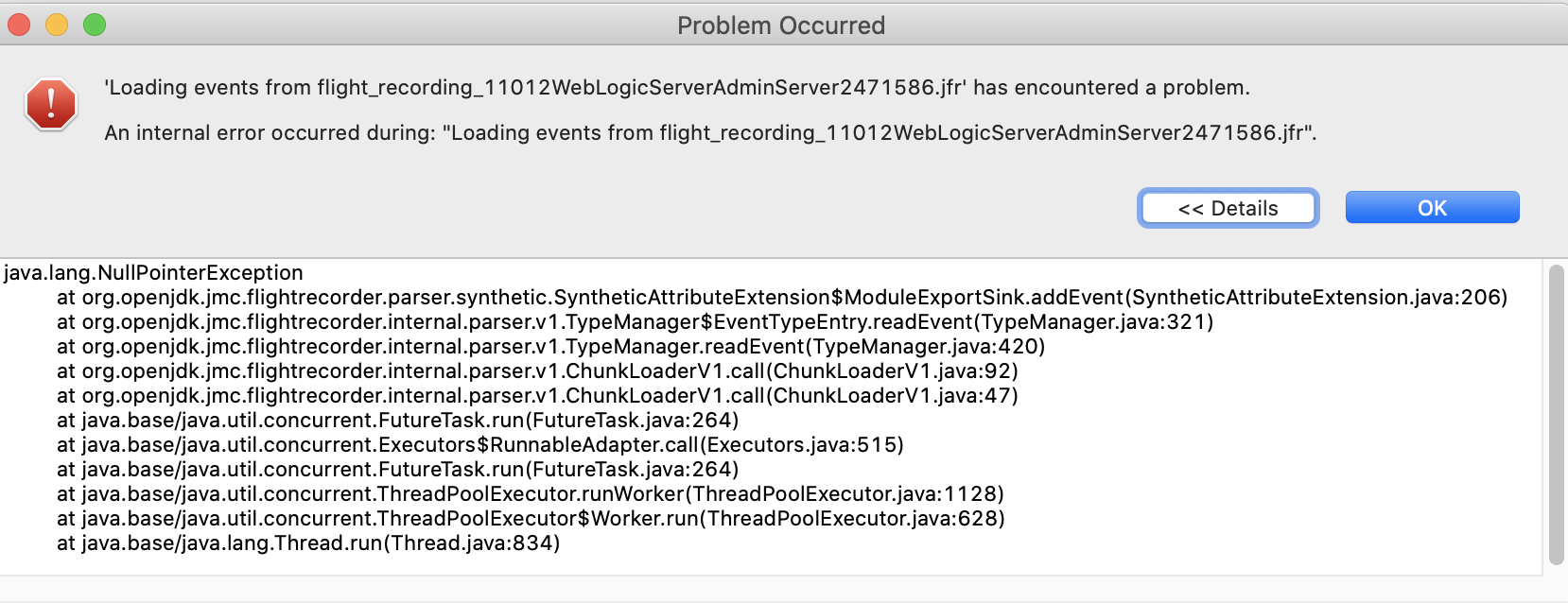
Task: Maximize the dialog using the green button
Action: pos(95,25)
